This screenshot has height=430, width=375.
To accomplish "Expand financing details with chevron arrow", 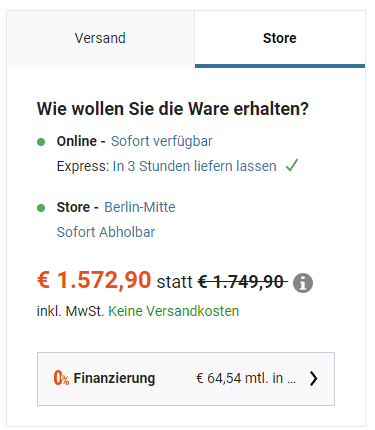I will tap(313, 379).
